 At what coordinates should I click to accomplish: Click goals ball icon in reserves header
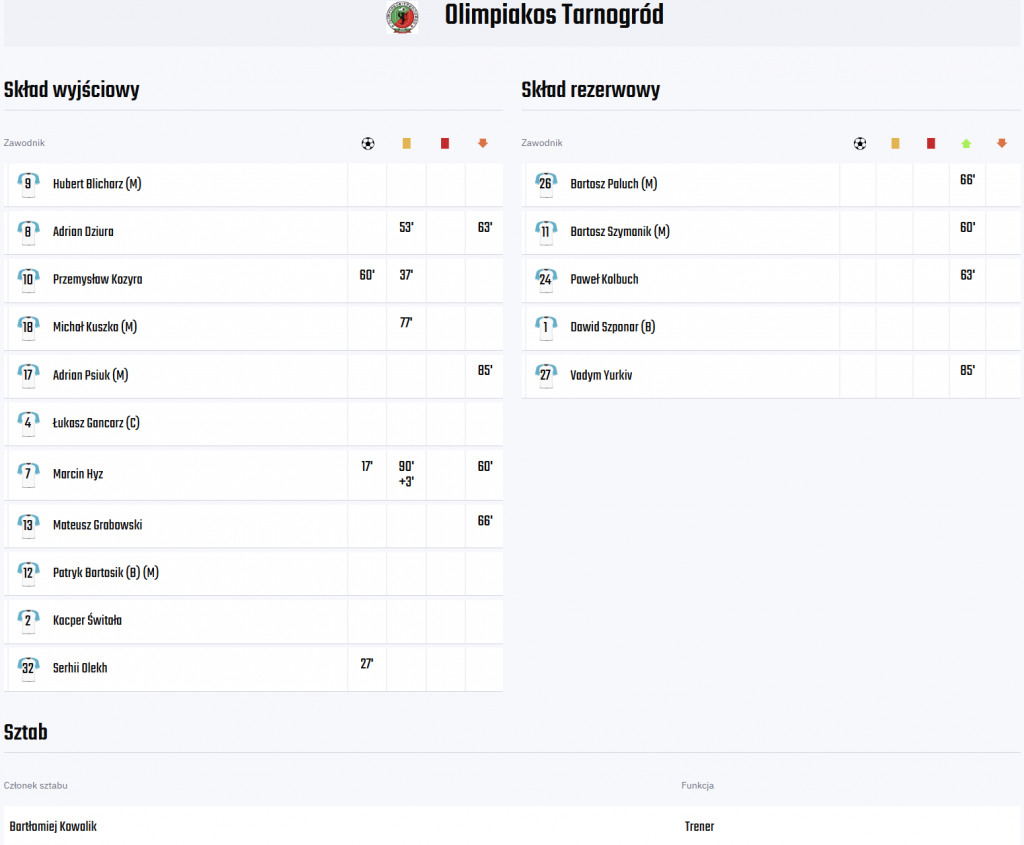(860, 143)
